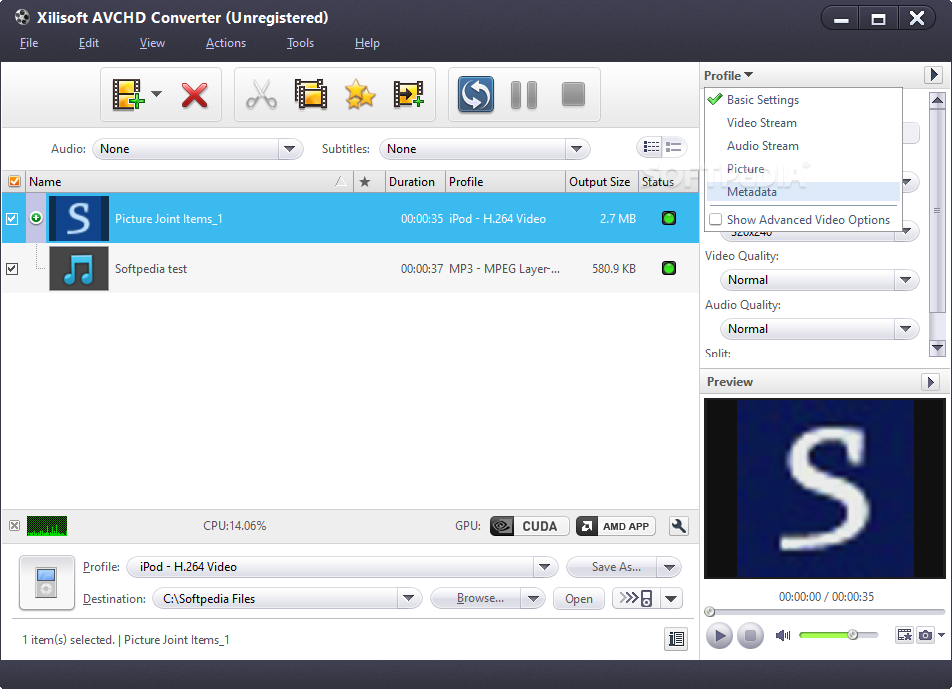Viewport: 952px width, 689px height.
Task: Enable Show Advanced Video Options checkbox
Action: [x=716, y=219]
